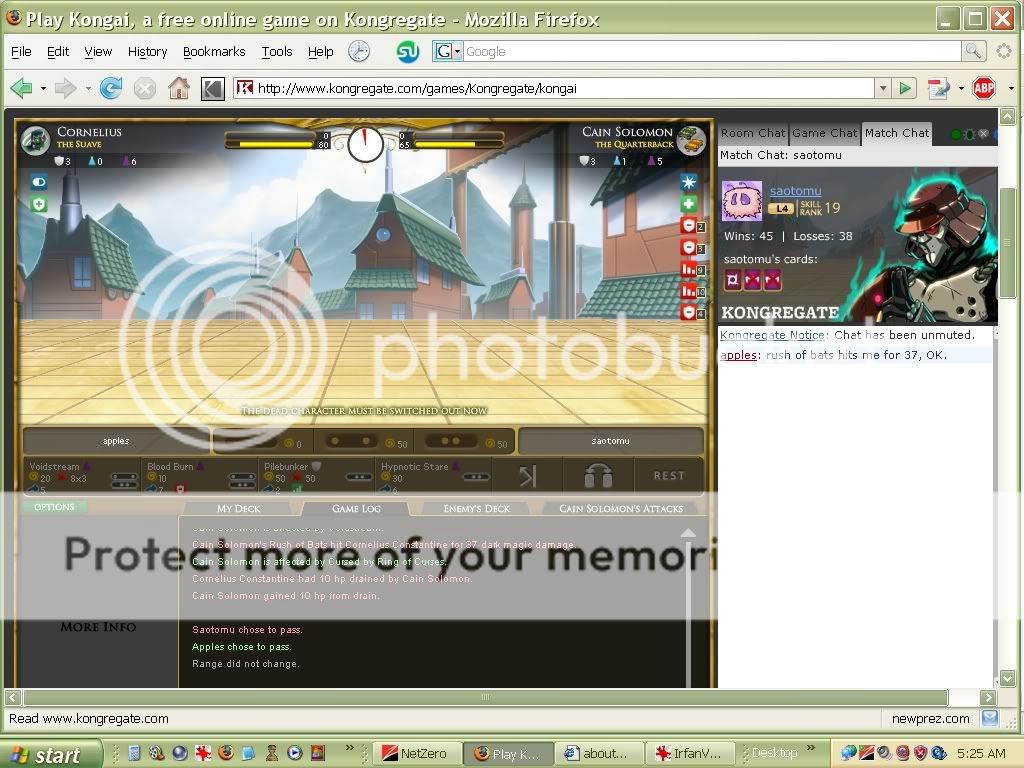This screenshot has width=1024, height=768.
Task: Click the REST button
Action: pos(669,476)
